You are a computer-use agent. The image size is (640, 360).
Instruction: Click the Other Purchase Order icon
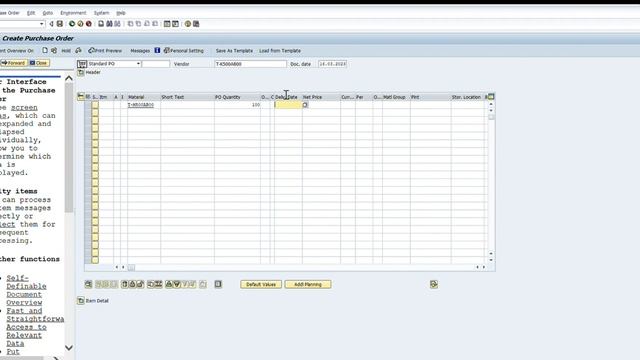click(x=54, y=51)
